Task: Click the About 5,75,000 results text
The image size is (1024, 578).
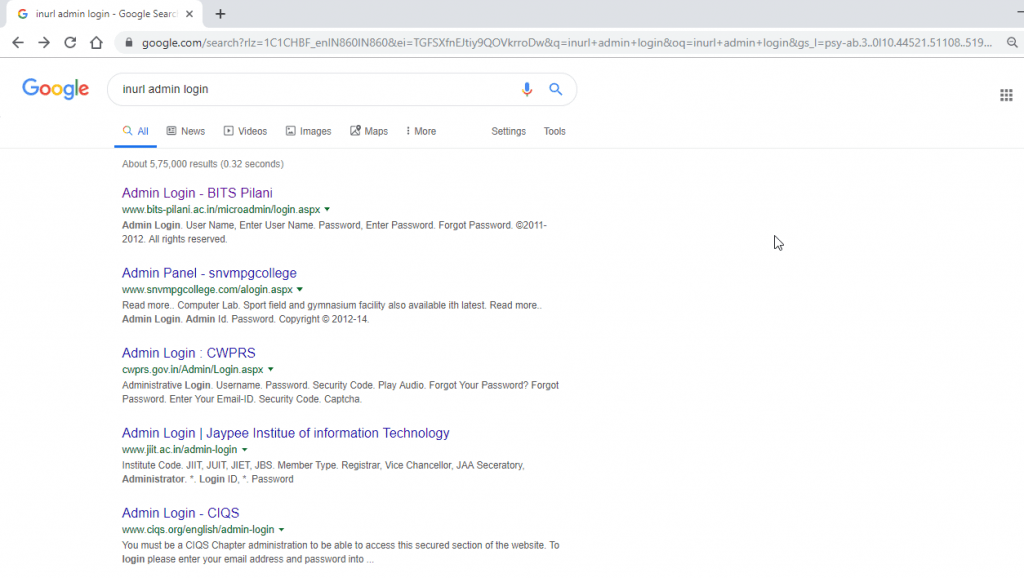Action: [x=202, y=164]
